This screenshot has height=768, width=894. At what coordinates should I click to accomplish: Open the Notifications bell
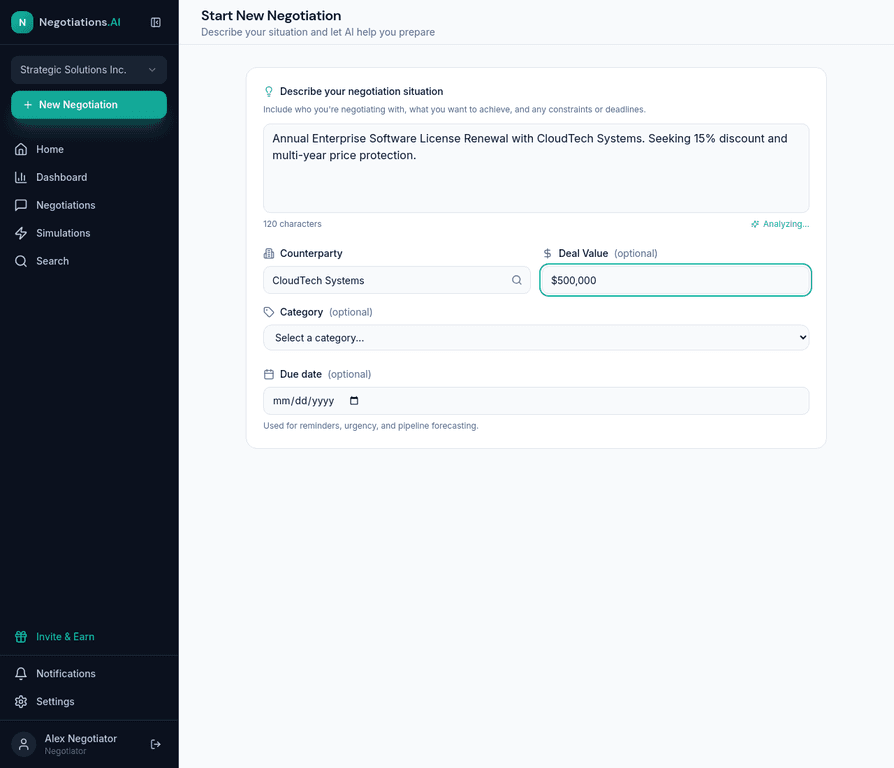(x=22, y=673)
